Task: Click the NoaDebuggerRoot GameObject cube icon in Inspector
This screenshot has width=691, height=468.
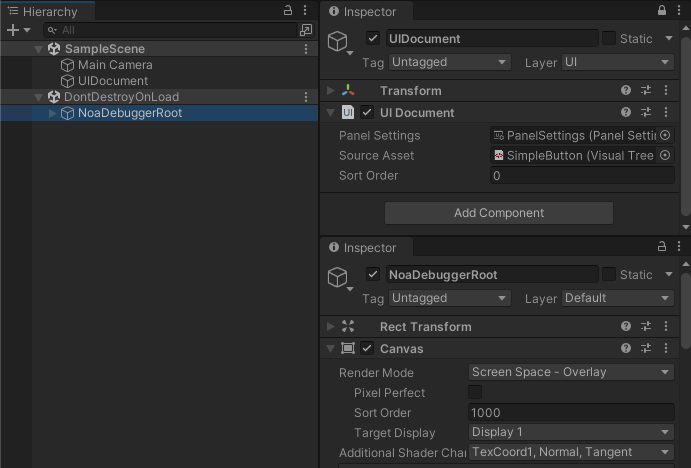Action: tap(338, 277)
